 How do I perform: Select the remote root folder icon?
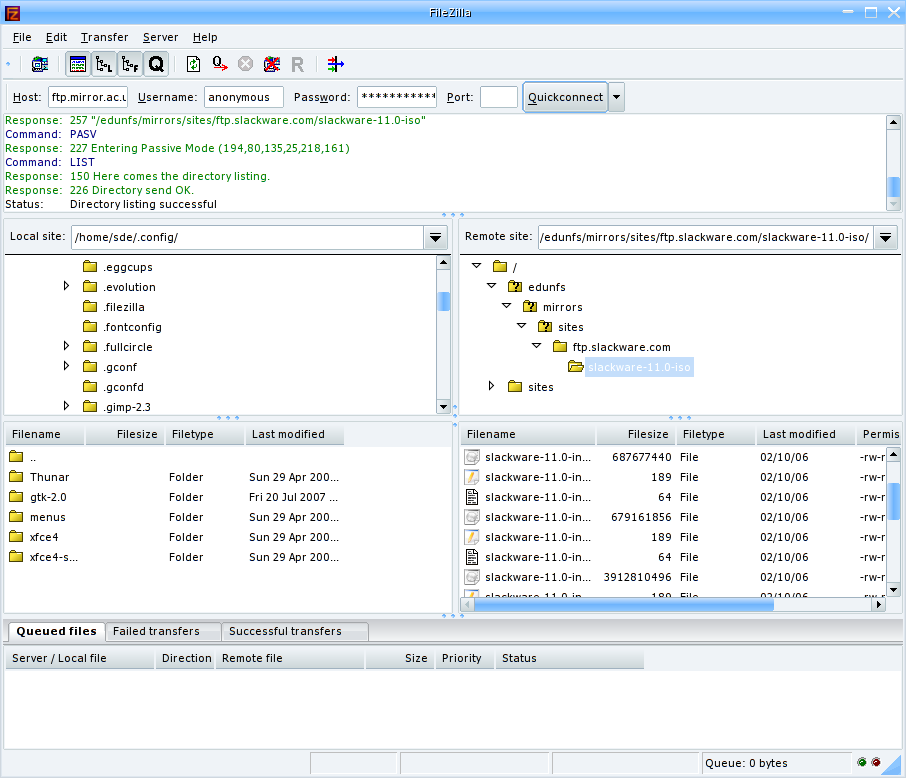(x=500, y=266)
